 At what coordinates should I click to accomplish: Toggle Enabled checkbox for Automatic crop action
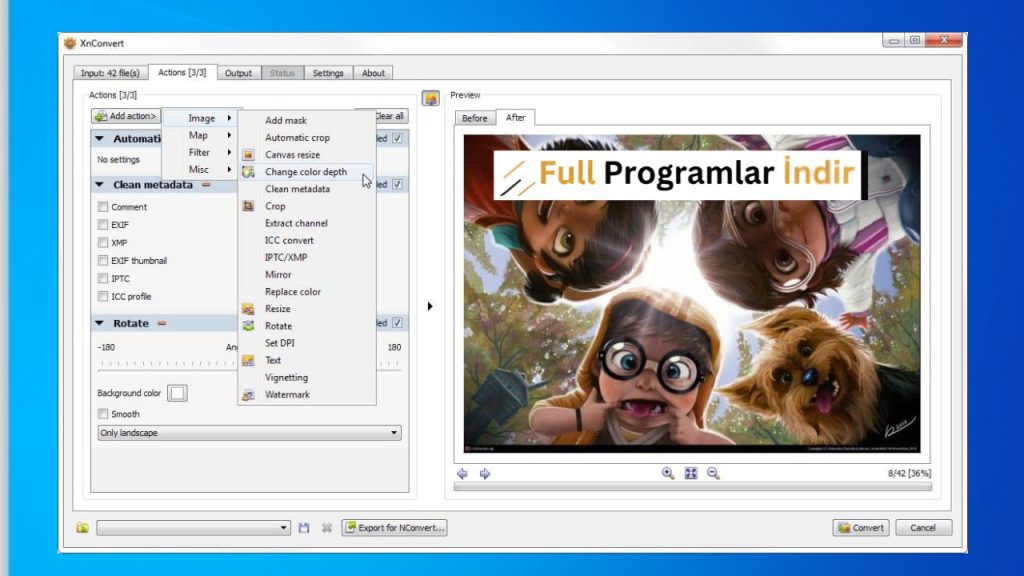397,138
